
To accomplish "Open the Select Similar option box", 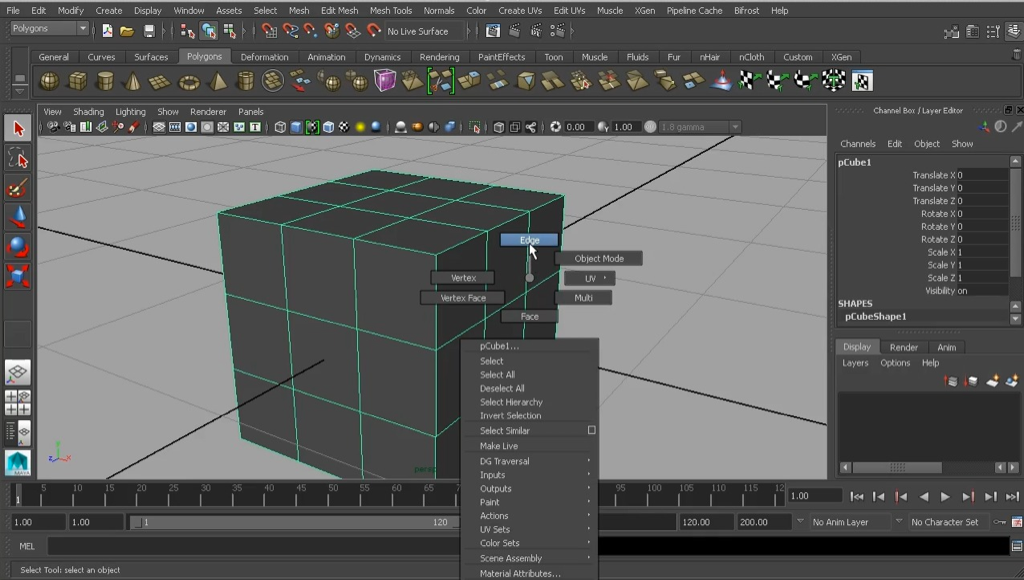I will (591, 430).
